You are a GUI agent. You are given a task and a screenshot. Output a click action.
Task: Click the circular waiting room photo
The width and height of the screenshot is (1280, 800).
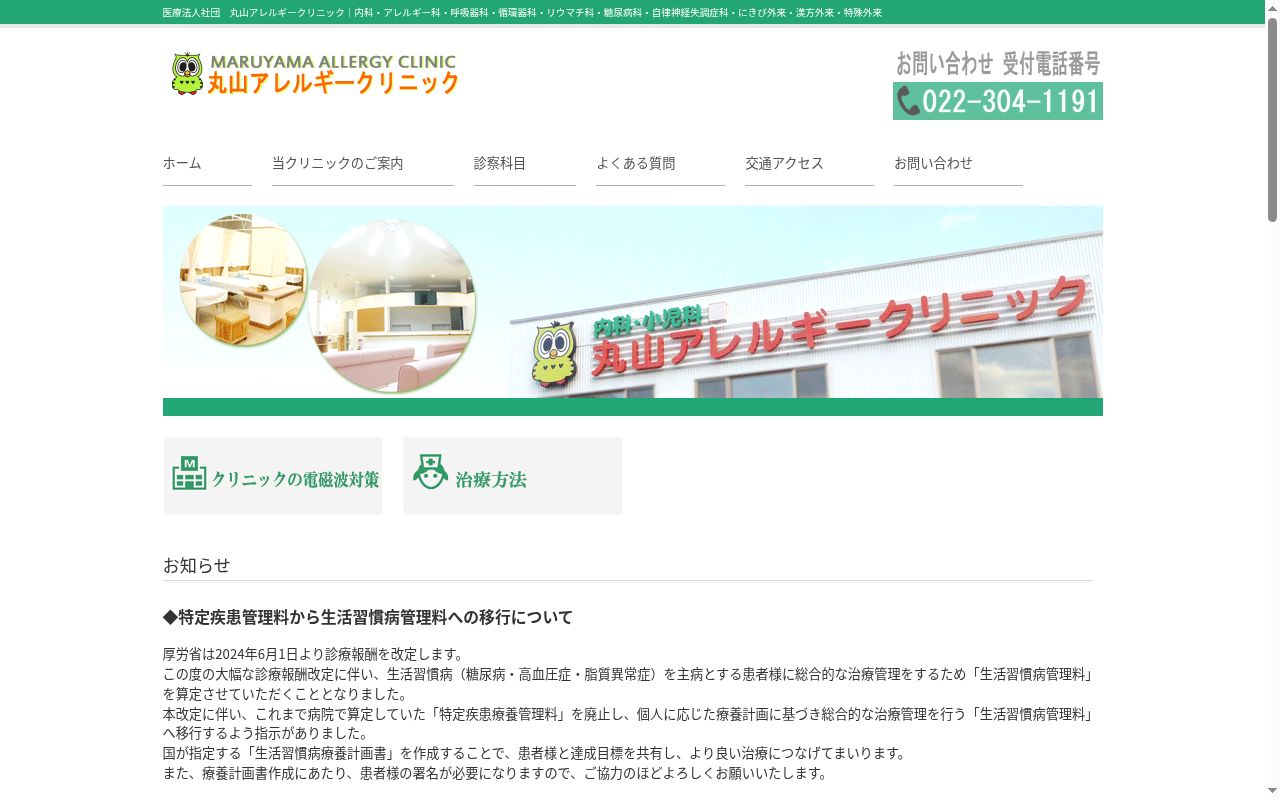click(243, 280)
